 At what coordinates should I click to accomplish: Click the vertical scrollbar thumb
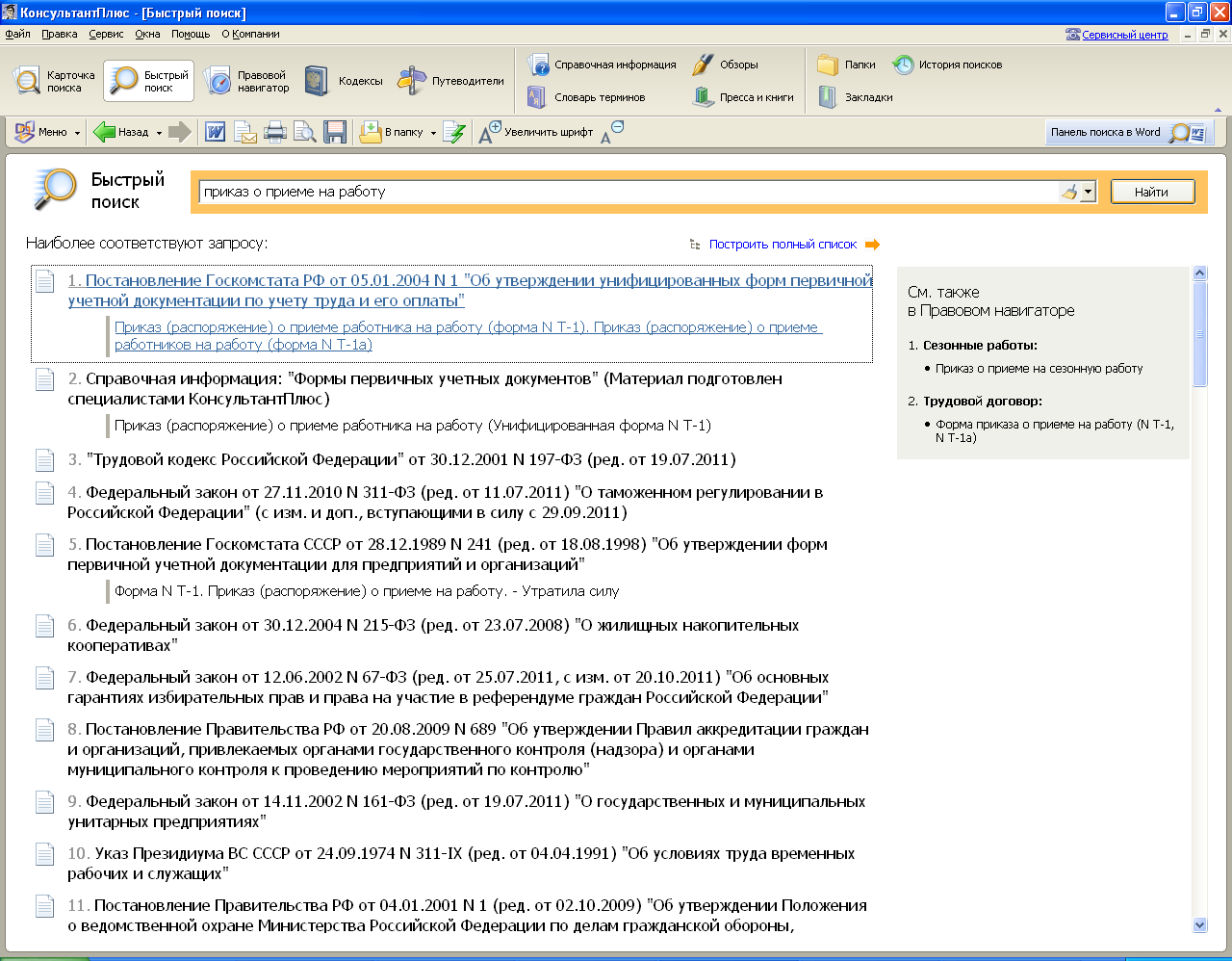[x=1200, y=334]
